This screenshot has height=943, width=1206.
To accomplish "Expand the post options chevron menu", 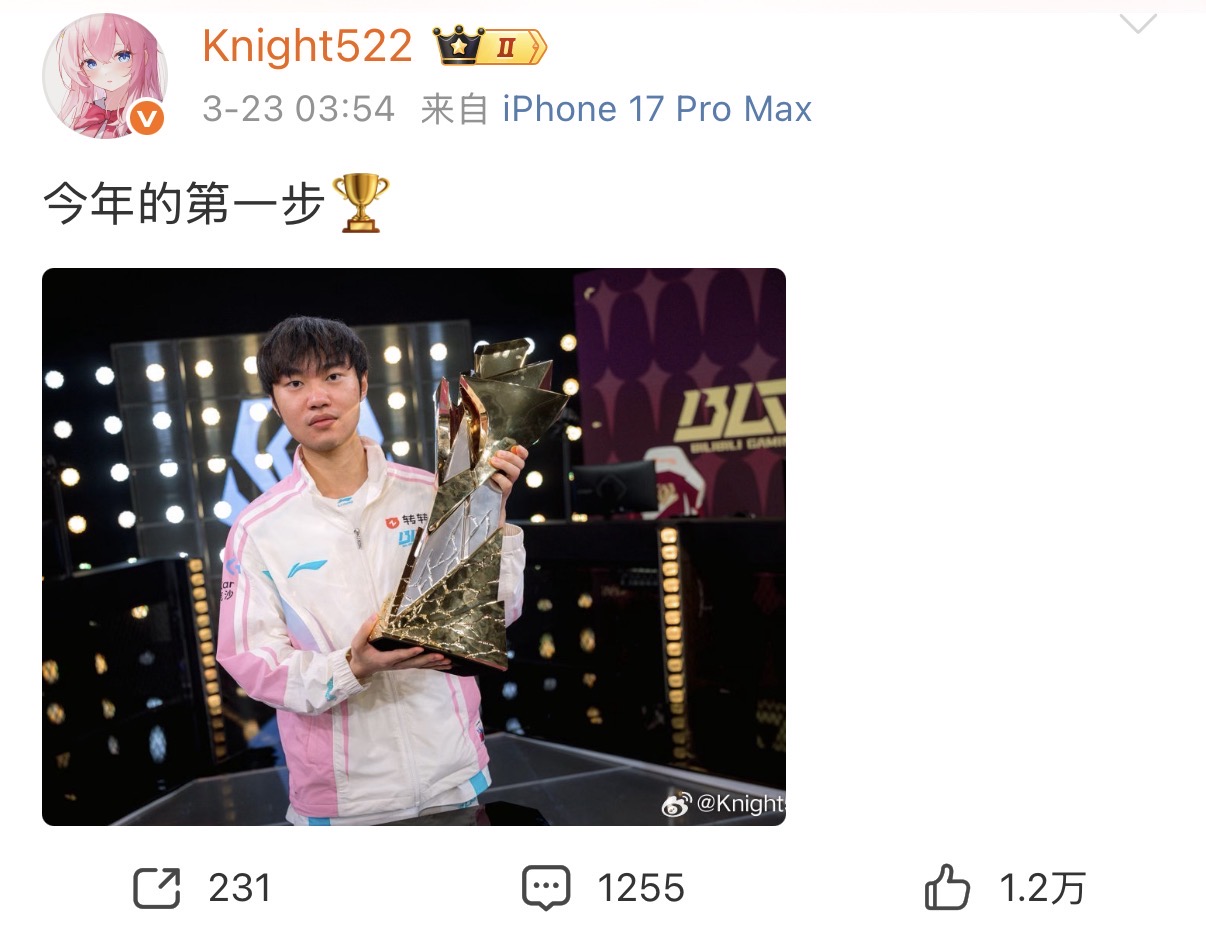I will (1138, 23).
